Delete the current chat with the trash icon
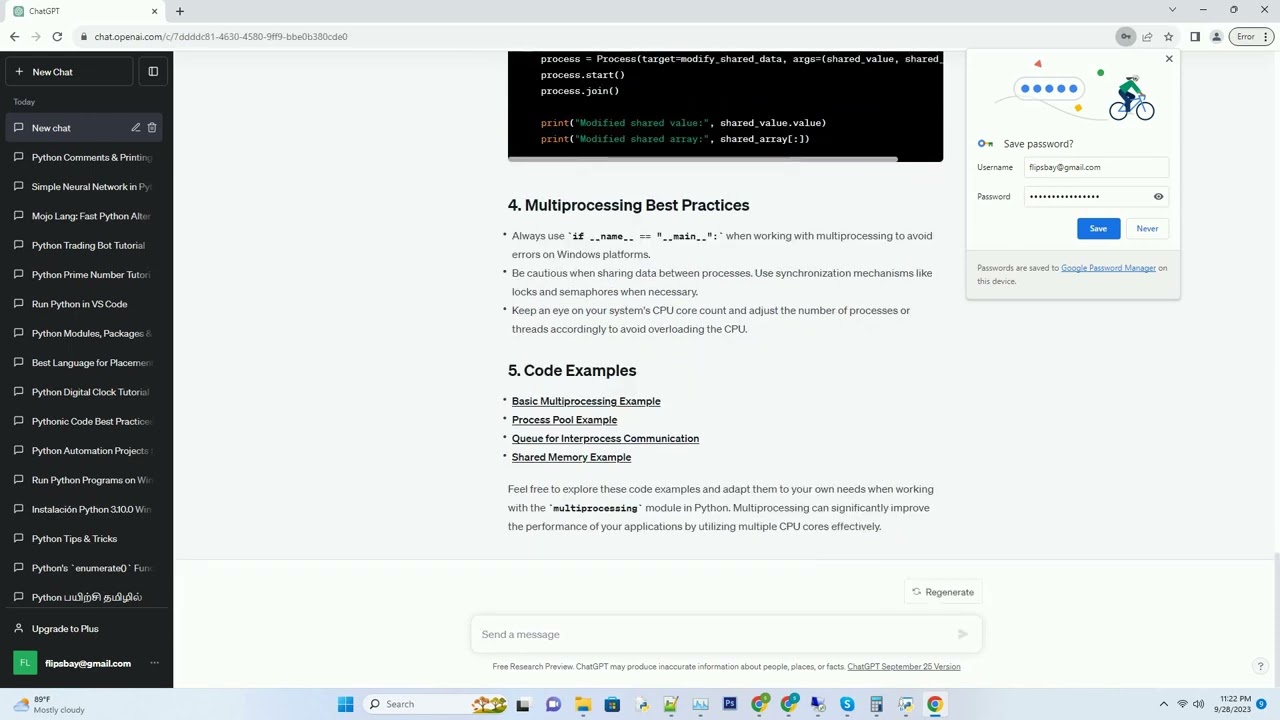Viewport: 1280px width, 720px height. [152, 128]
